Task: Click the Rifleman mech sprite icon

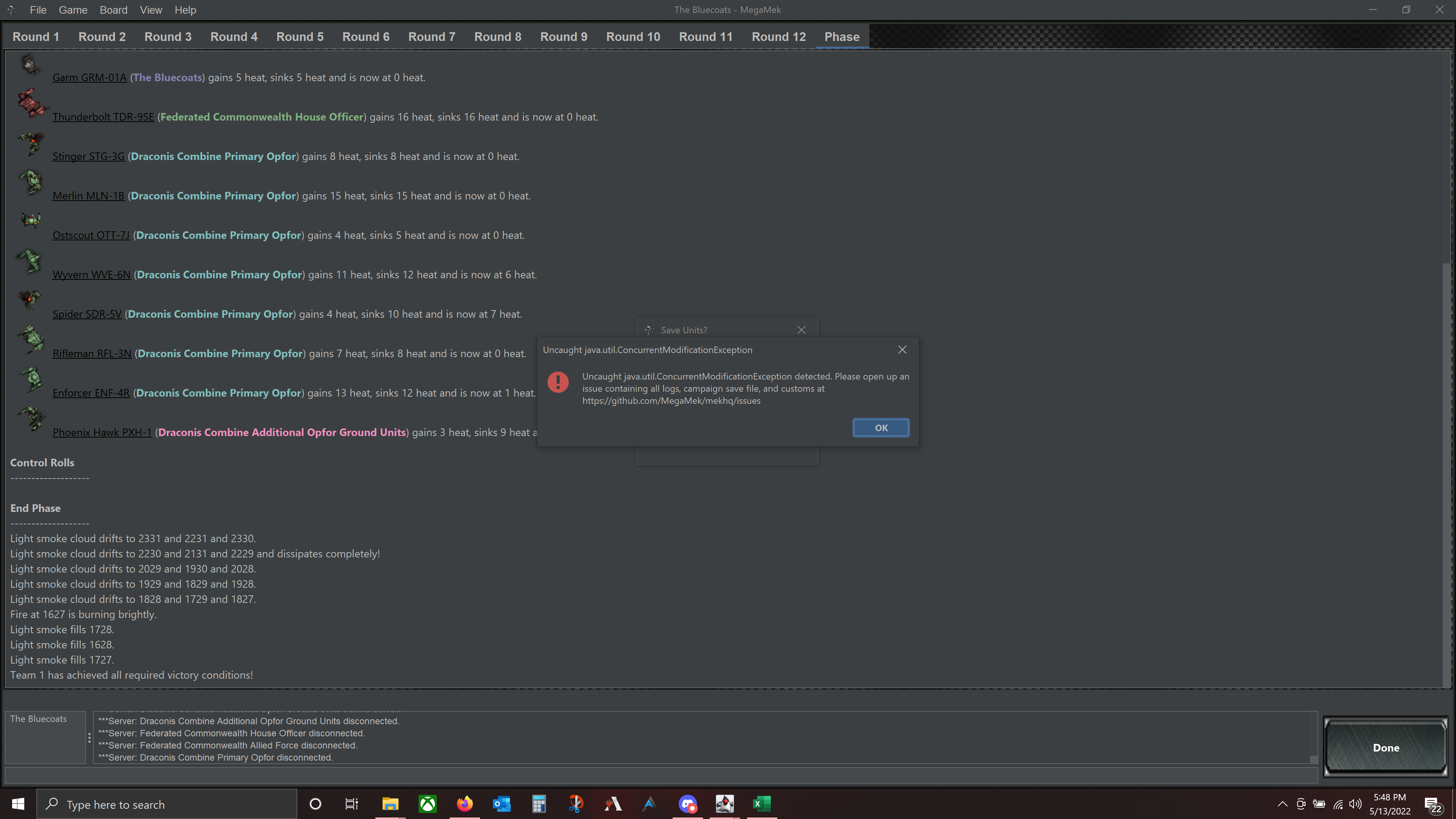Action: click(x=30, y=340)
